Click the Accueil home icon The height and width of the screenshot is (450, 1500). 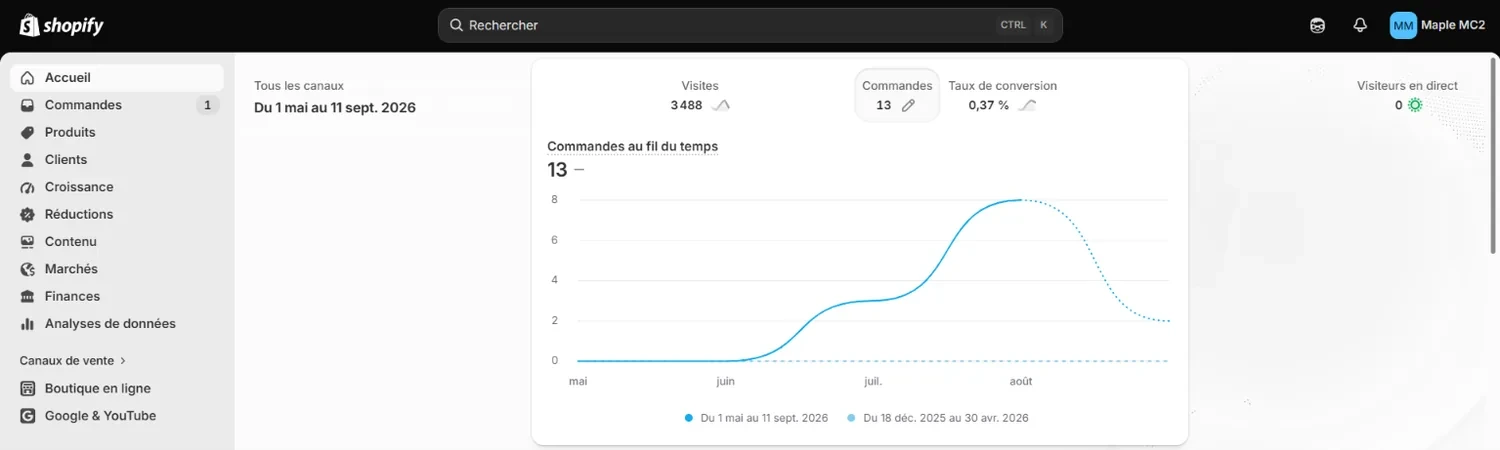click(28, 78)
